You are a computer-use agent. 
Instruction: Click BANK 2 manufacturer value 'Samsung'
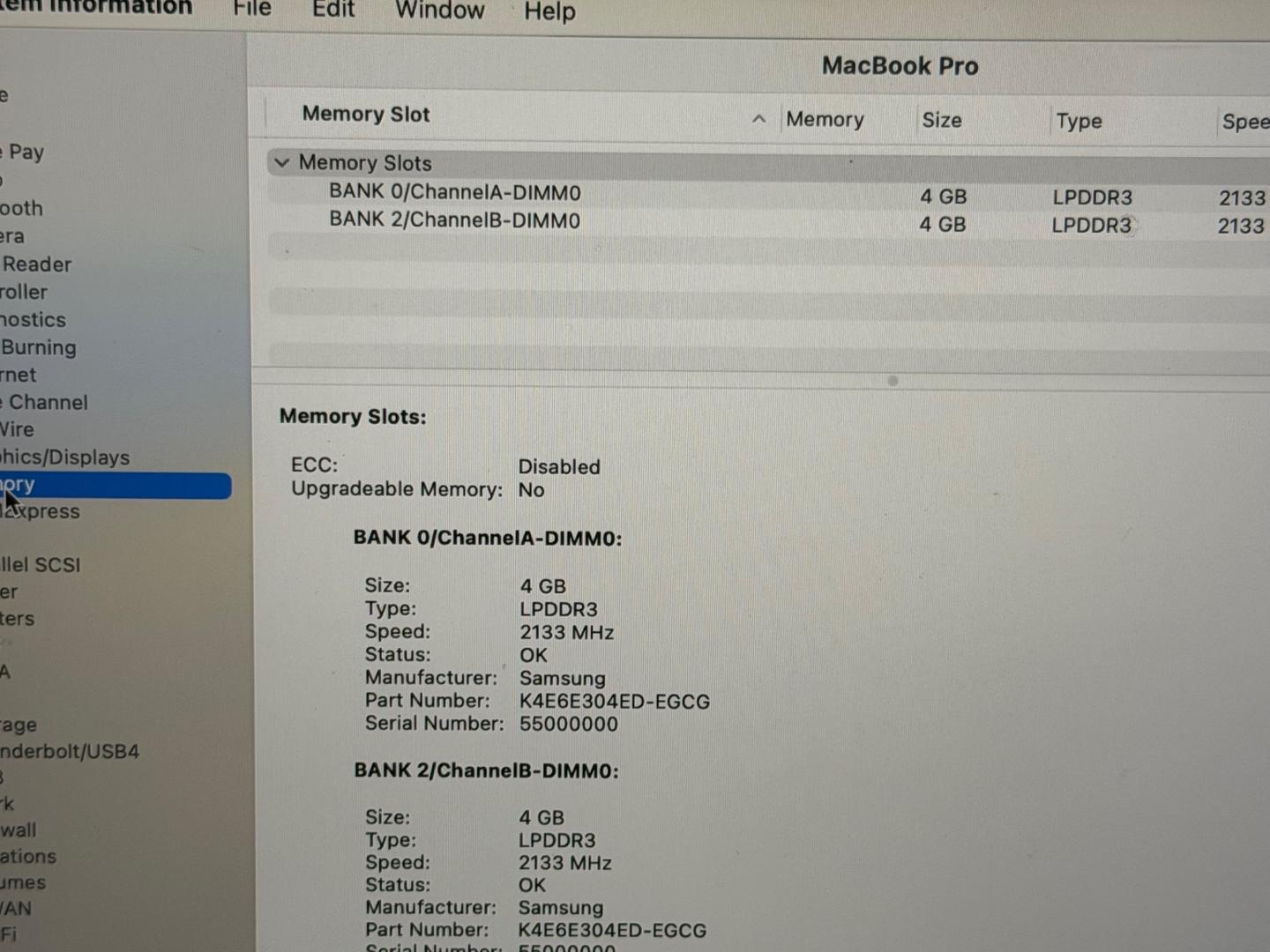561,908
